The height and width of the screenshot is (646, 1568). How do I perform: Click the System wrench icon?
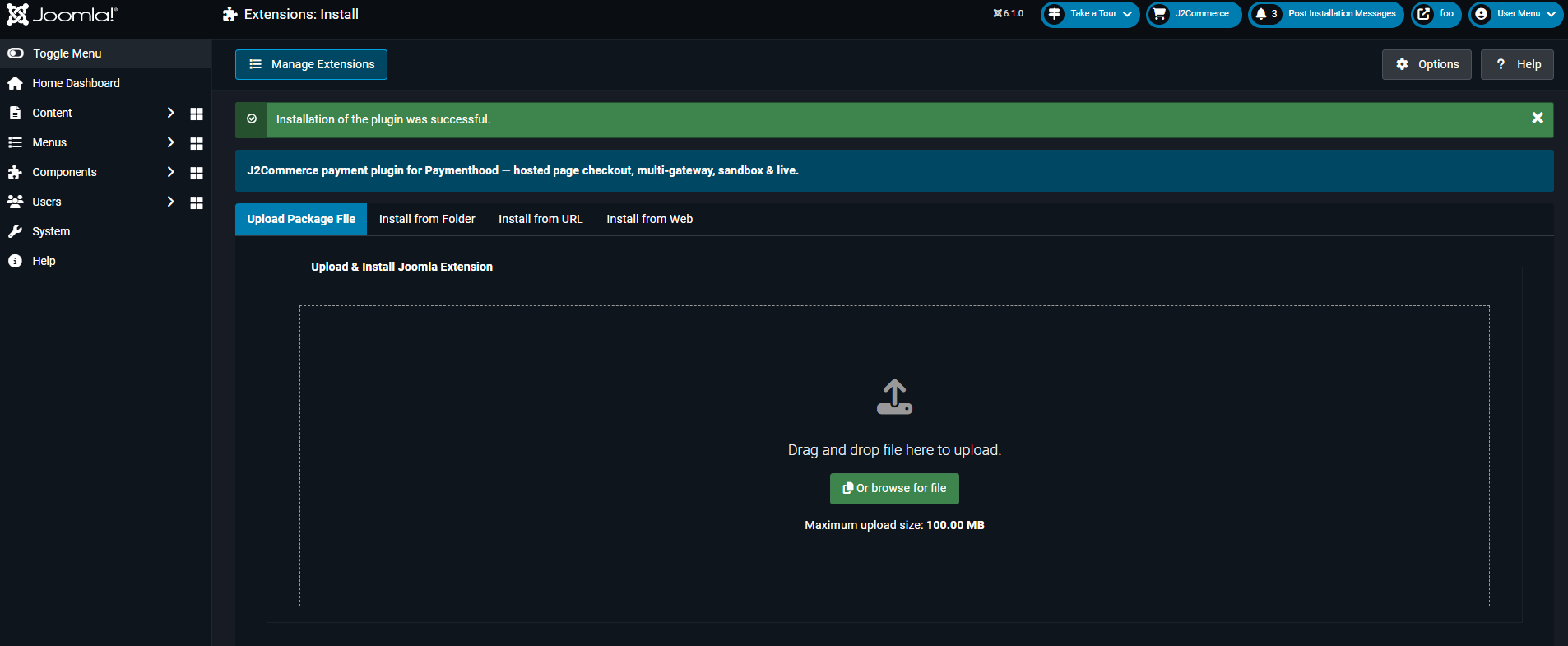pyautogui.click(x=15, y=231)
